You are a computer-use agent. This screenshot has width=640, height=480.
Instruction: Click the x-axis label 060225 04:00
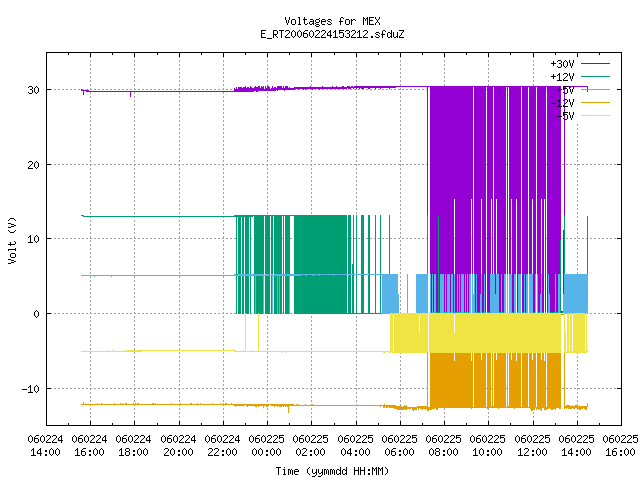click(x=356, y=446)
